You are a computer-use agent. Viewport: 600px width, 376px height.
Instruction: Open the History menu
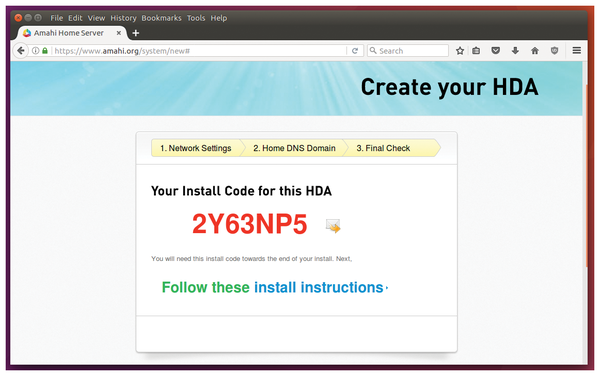[123, 18]
